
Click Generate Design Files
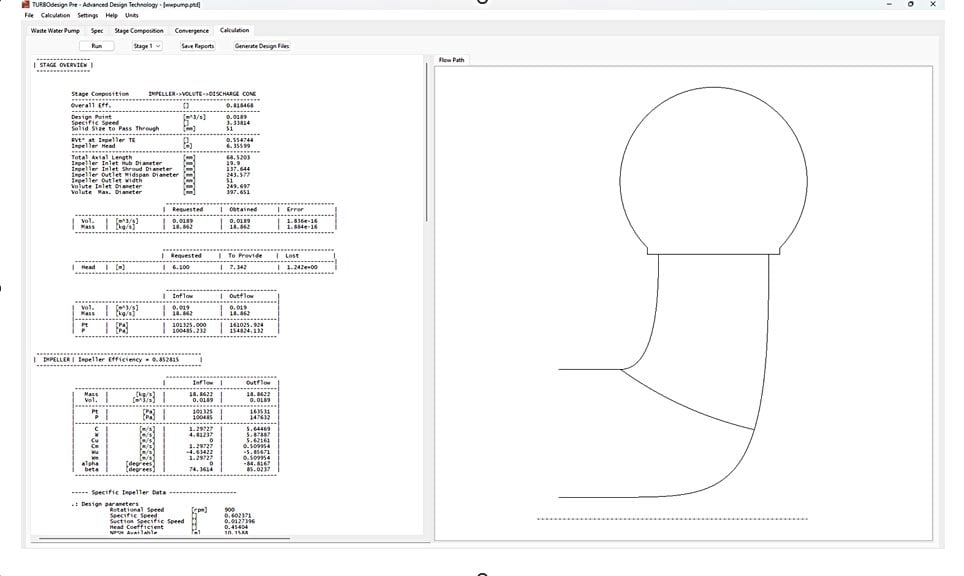[x=260, y=45]
